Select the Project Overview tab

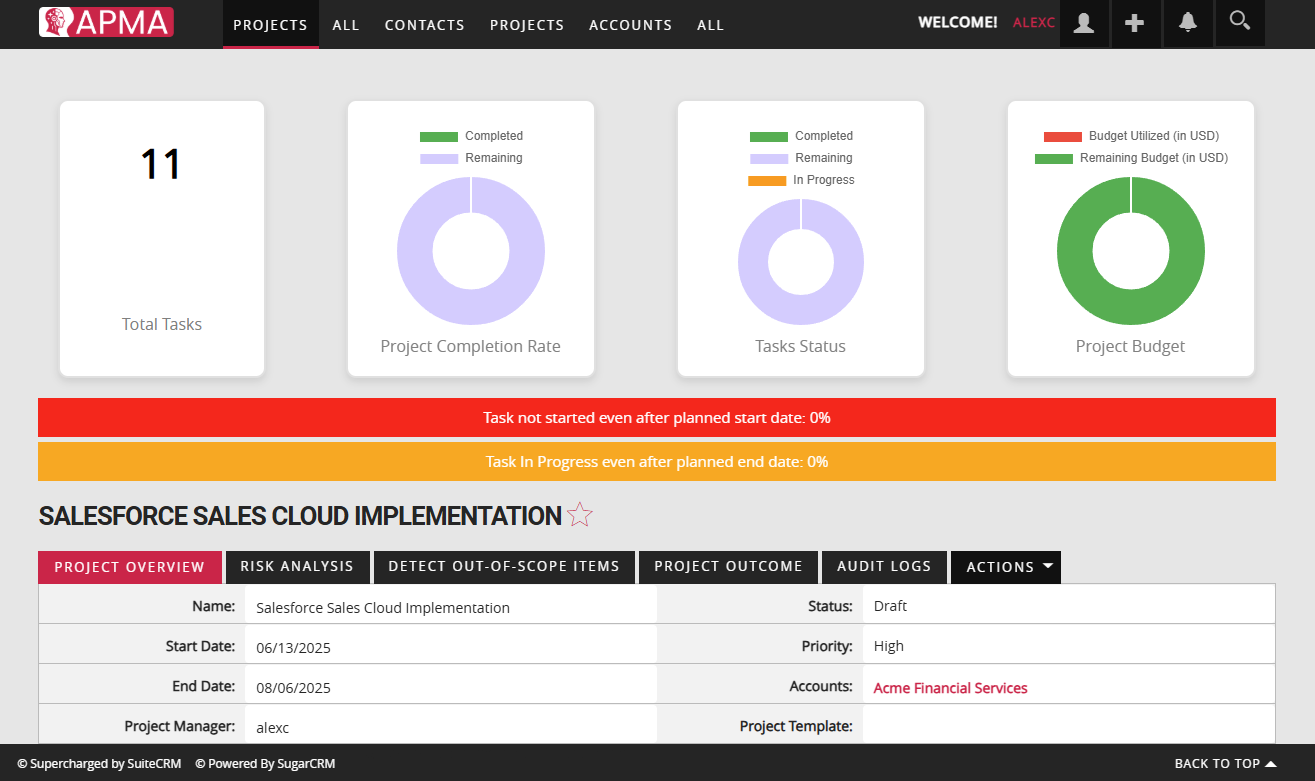click(x=130, y=567)
